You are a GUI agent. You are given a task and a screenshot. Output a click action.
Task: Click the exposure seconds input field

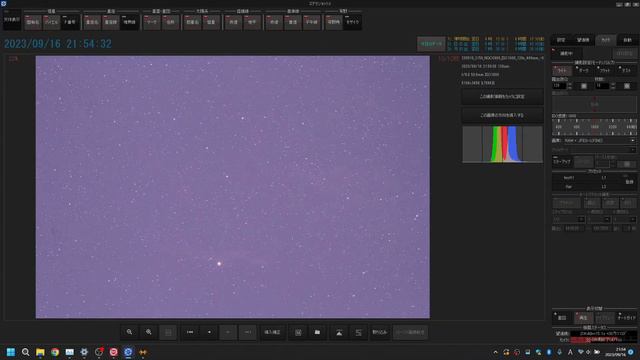[x=559, y=86]
